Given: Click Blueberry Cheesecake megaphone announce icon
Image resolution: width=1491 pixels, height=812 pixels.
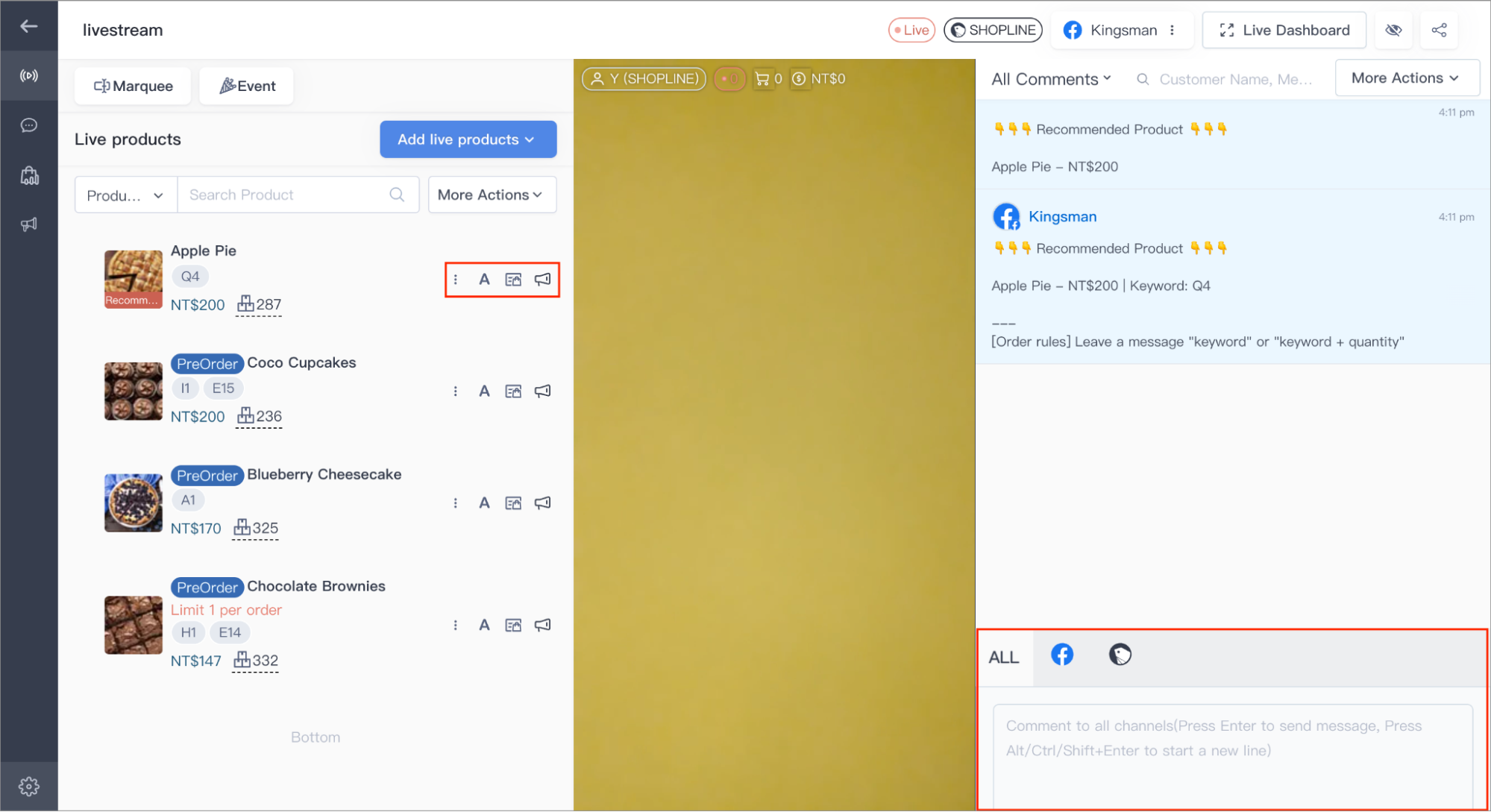Looking at the screenshot, I should coord(543,503).
